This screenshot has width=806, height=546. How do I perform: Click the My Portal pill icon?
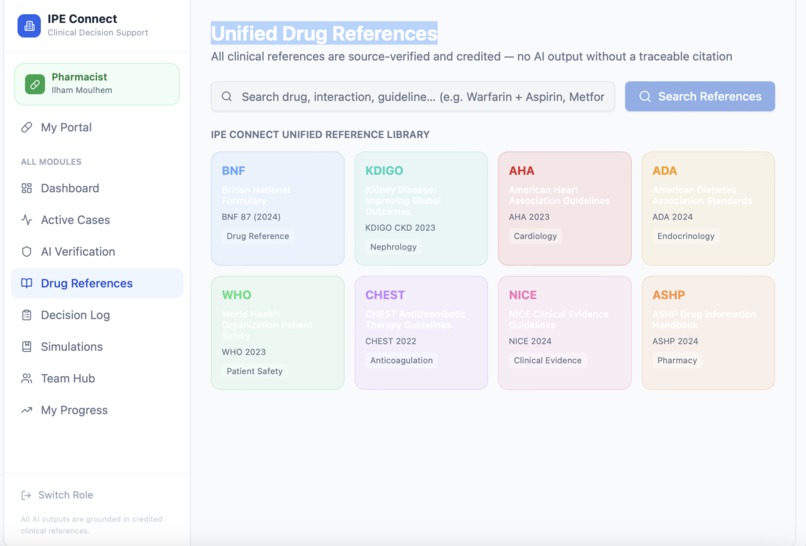(26, 128)
